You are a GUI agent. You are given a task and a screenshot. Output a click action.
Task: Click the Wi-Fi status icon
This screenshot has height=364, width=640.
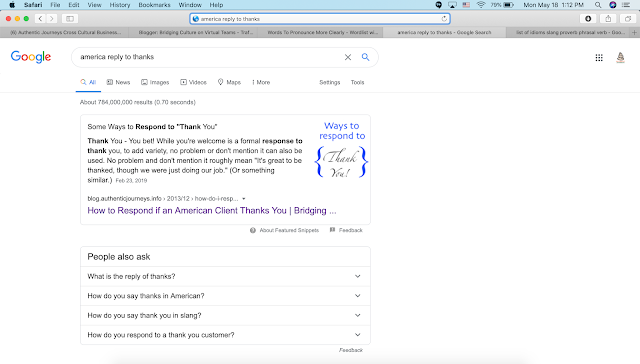click(481, 5)
